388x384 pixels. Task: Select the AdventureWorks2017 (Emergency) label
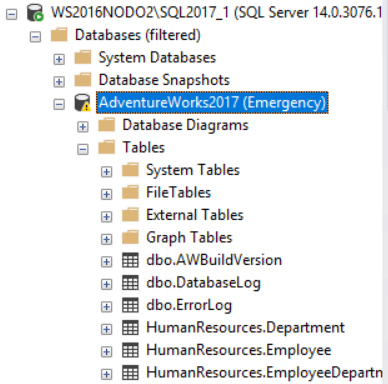coord(212,103)
